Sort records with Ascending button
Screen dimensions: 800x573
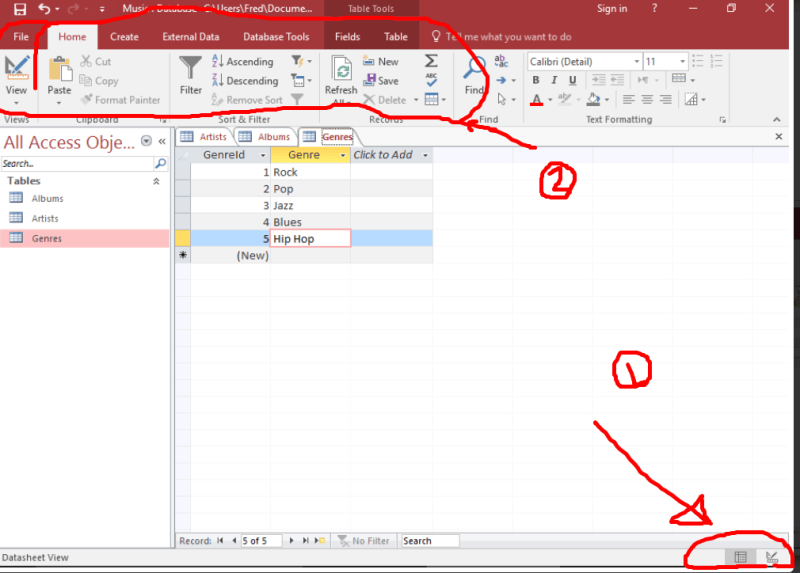[243, 61]
